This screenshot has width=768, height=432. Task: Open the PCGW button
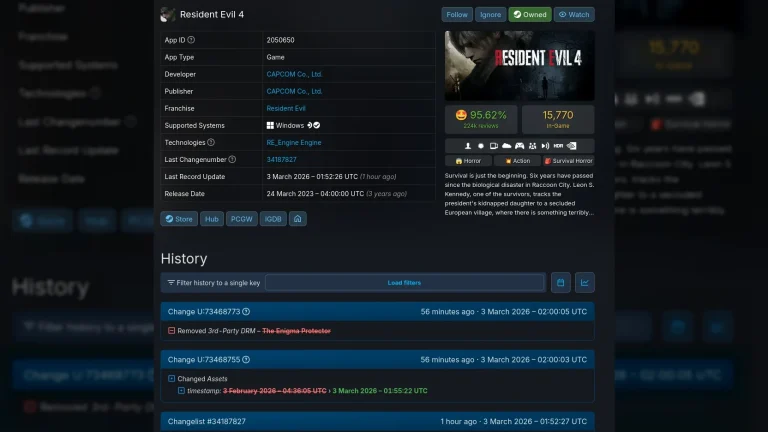241,219
